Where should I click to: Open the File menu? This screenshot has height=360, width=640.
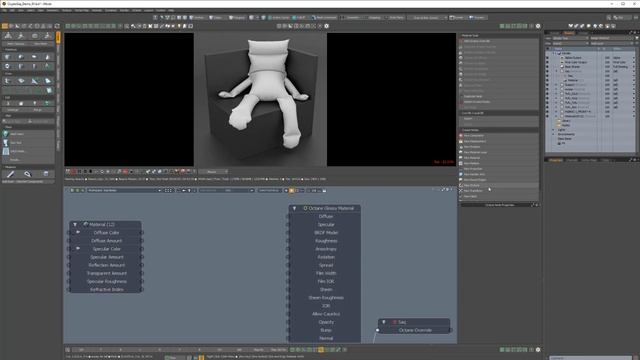(4, 10)
